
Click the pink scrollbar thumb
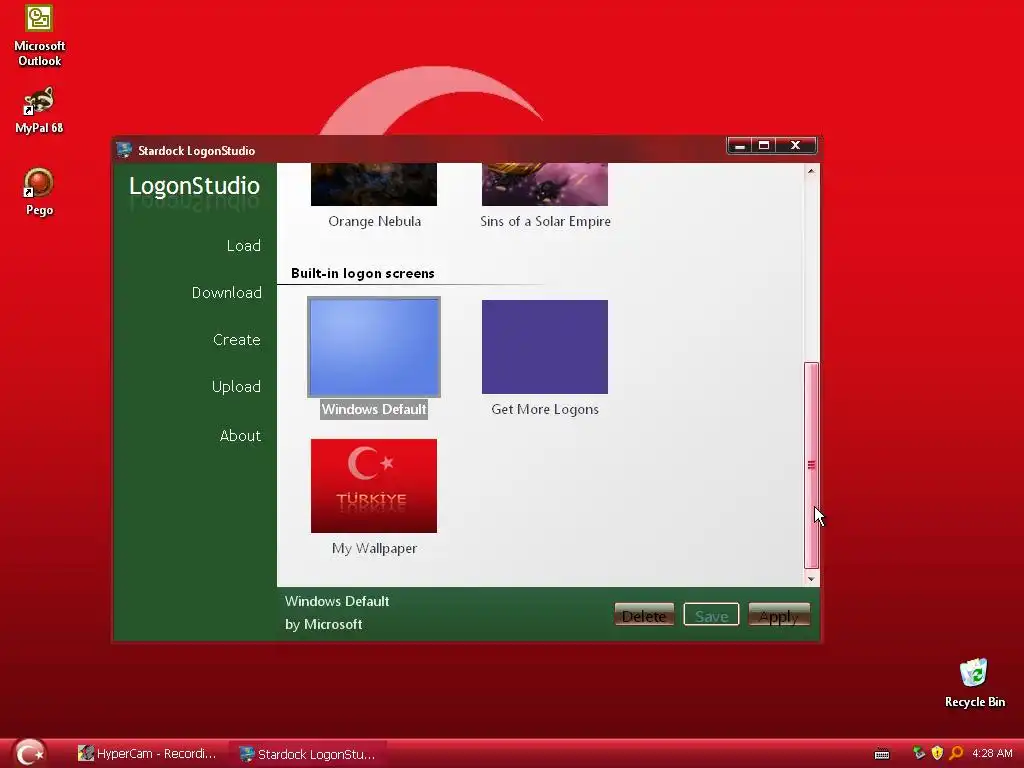[x=811, y=465]
